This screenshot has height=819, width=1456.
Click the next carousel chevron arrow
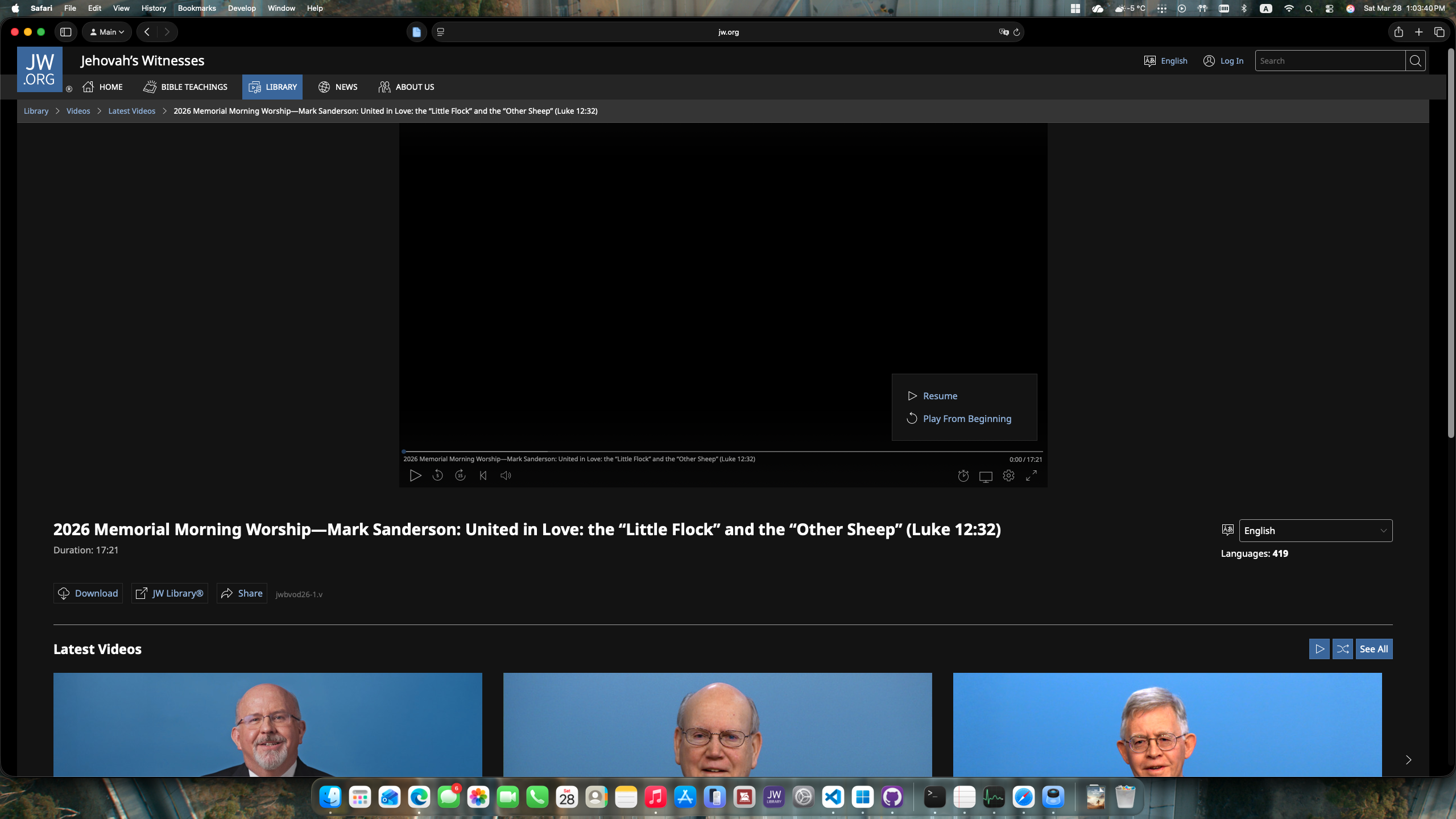pos(1408,760)
